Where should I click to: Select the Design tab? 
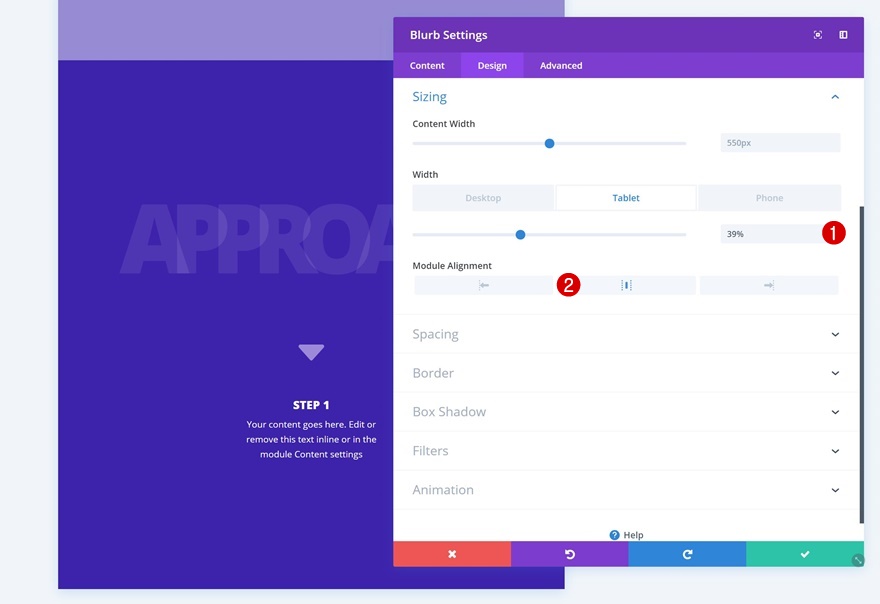coord(492,66)
